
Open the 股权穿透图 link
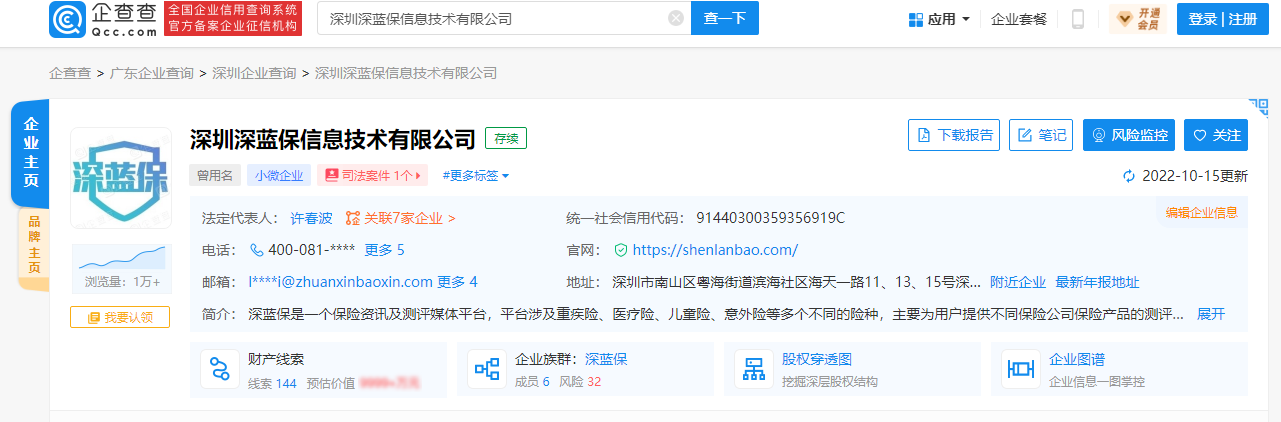pos(817,360)
